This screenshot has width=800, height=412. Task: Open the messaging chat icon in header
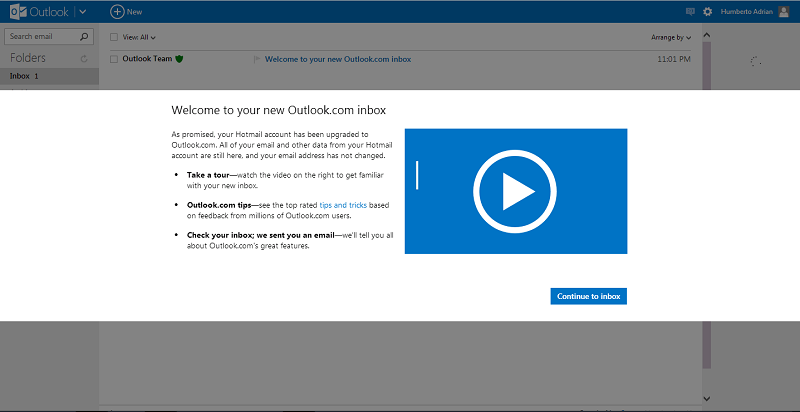coord(690,12)
